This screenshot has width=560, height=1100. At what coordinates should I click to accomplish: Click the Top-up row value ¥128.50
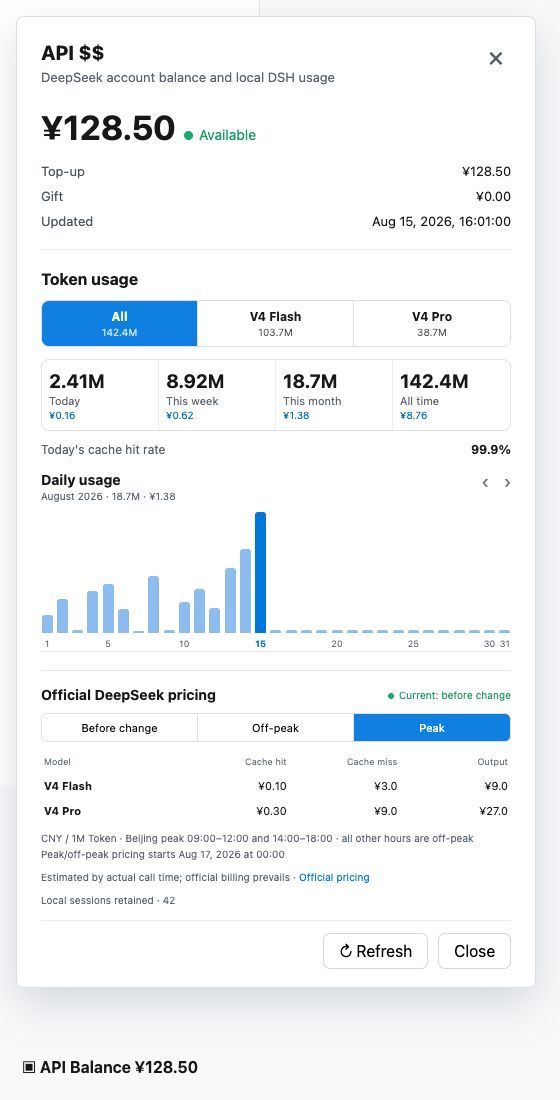pos(486,172)
